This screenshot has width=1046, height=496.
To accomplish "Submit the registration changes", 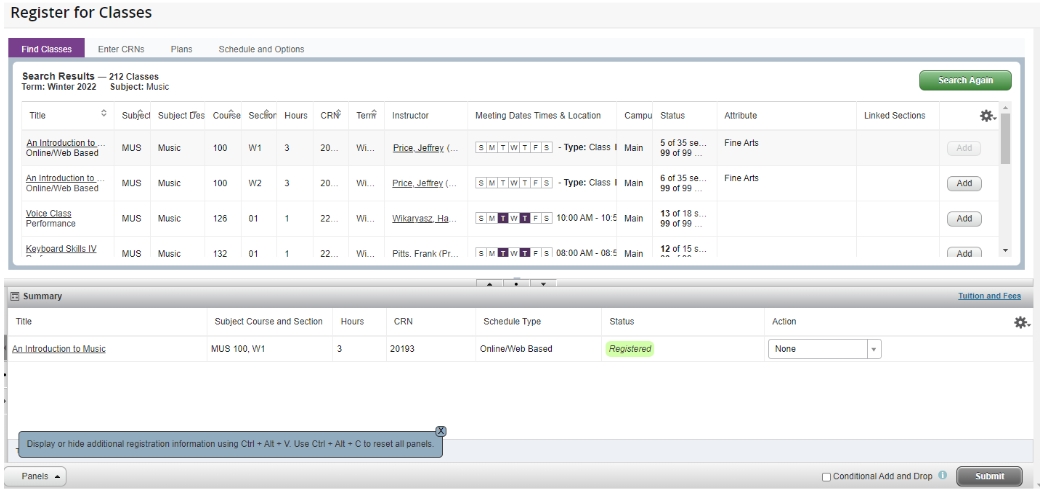I will click(x=989, y=476).
